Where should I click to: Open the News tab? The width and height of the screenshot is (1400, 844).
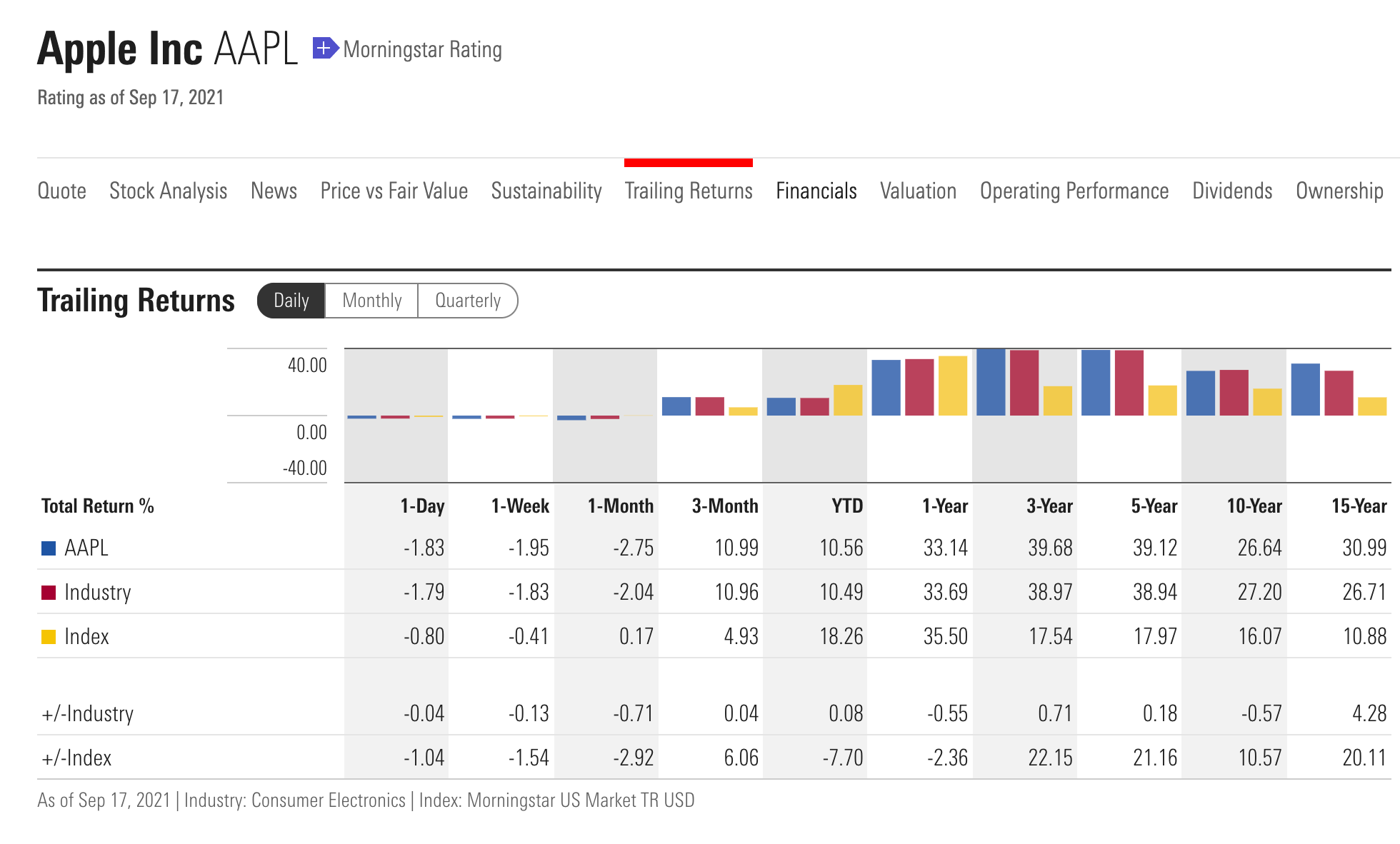pos(274,191)
